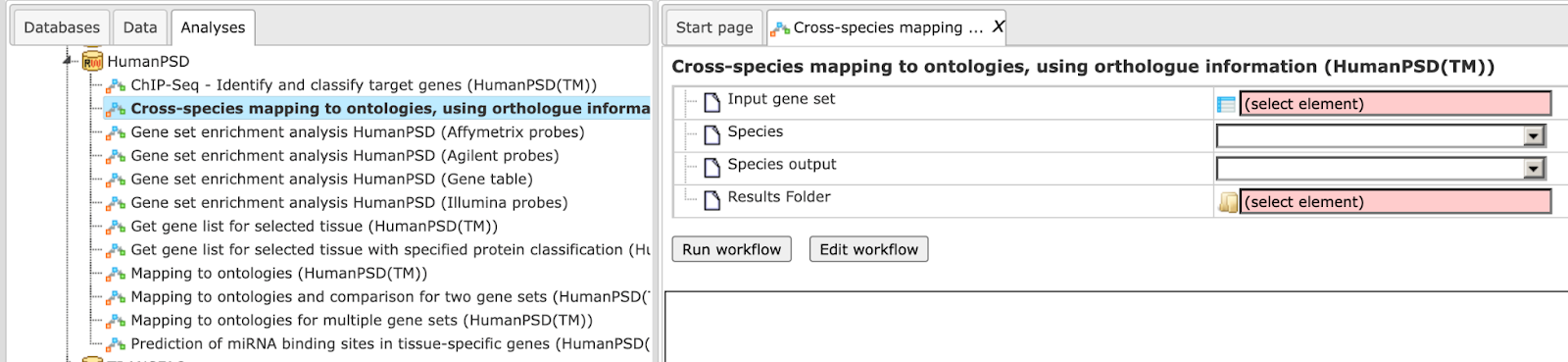1568x362 pixels.
Task: Select Get gene list for selected tissue (HumanPSD(TM))
Action: (x=315, y=227)
